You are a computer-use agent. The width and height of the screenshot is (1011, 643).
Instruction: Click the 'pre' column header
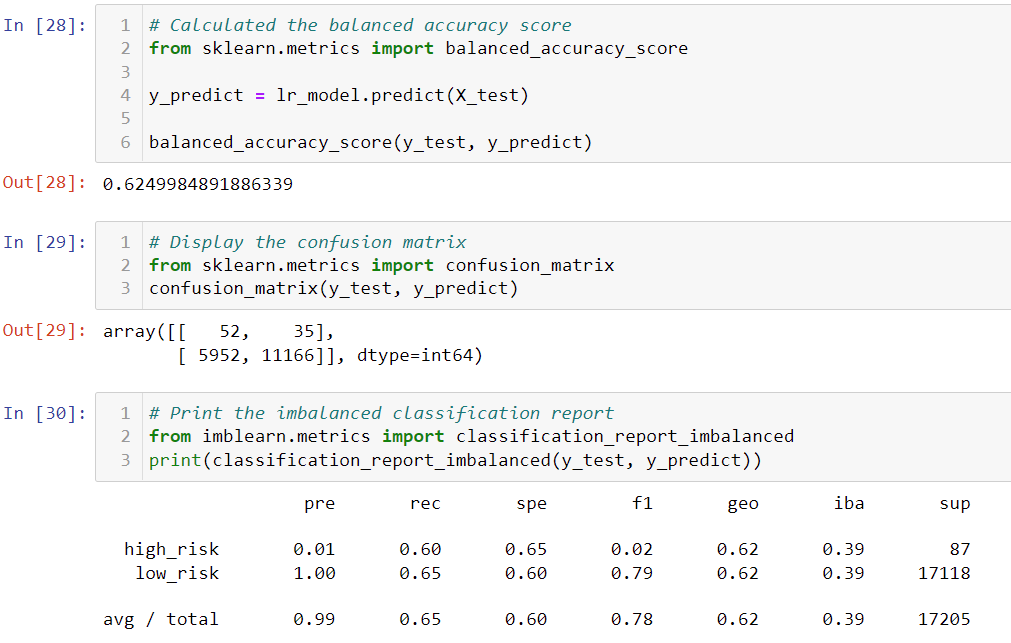click(x=320, y=504)
